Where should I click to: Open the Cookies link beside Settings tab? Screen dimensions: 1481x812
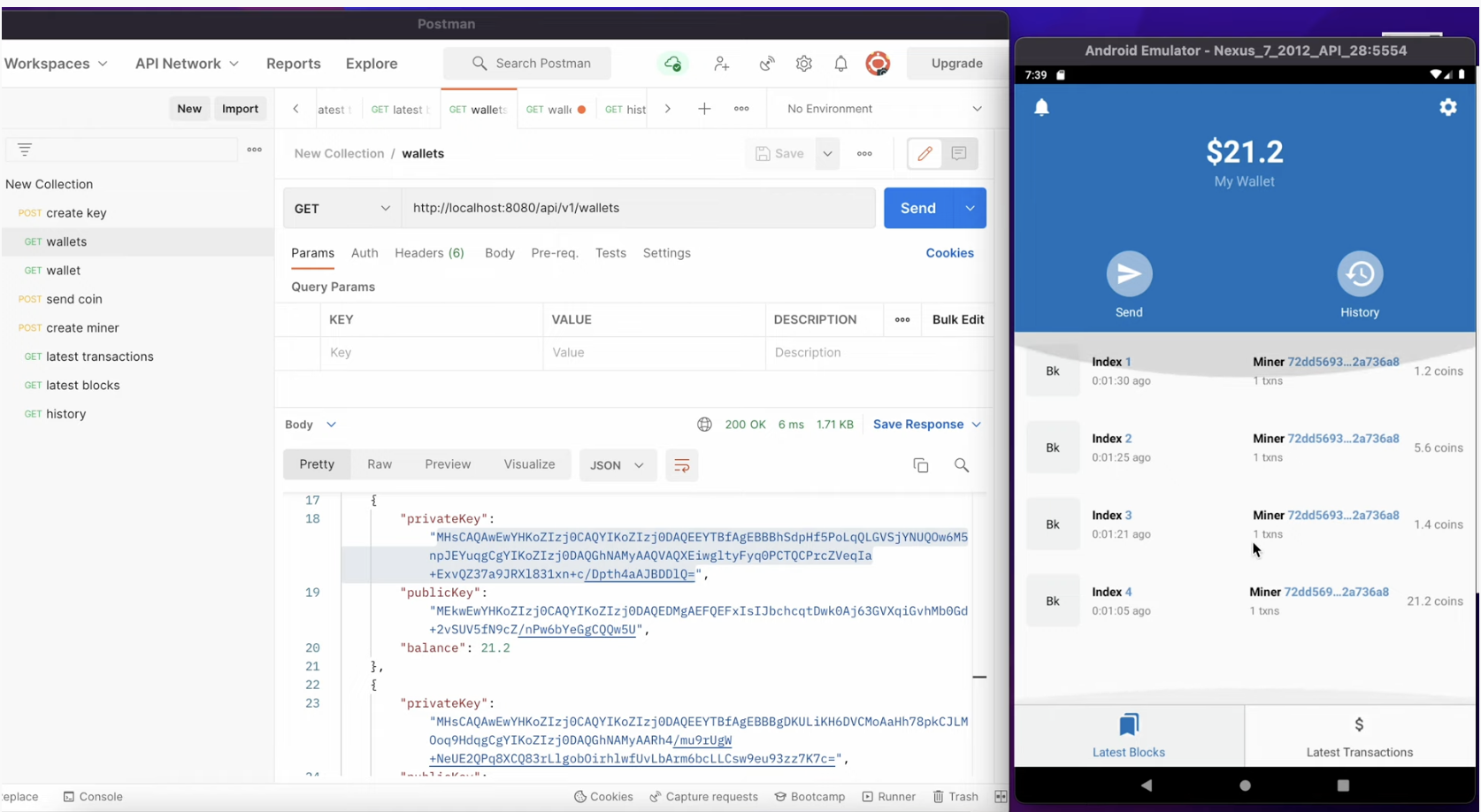949,253
